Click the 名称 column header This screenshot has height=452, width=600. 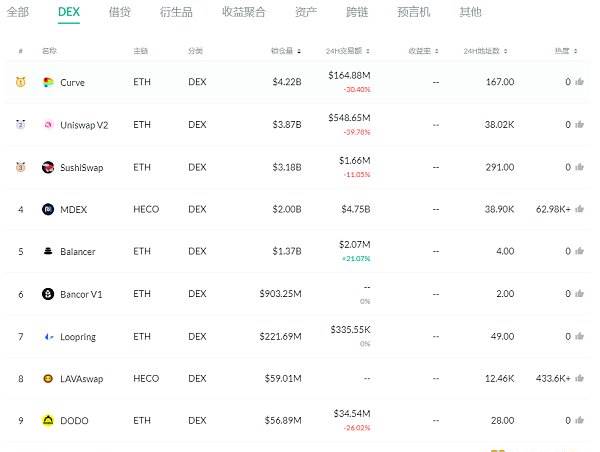(x=49, y=51)
